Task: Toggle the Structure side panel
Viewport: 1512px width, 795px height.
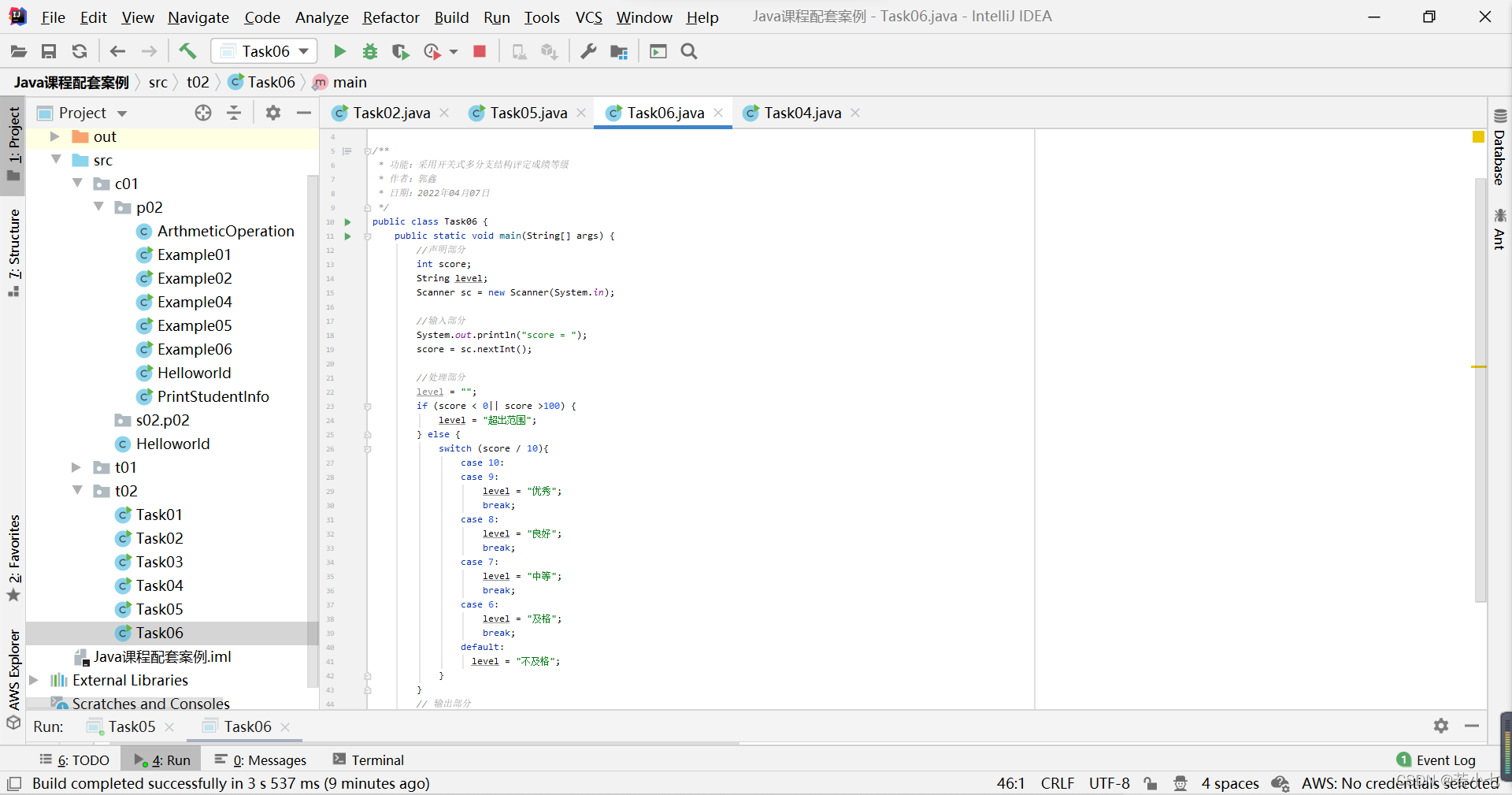Action: [x=13, y=253]
